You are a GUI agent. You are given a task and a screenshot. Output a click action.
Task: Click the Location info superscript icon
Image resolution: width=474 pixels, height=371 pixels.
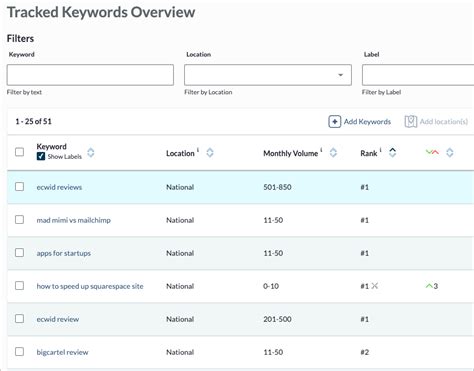tap(198, 150)
